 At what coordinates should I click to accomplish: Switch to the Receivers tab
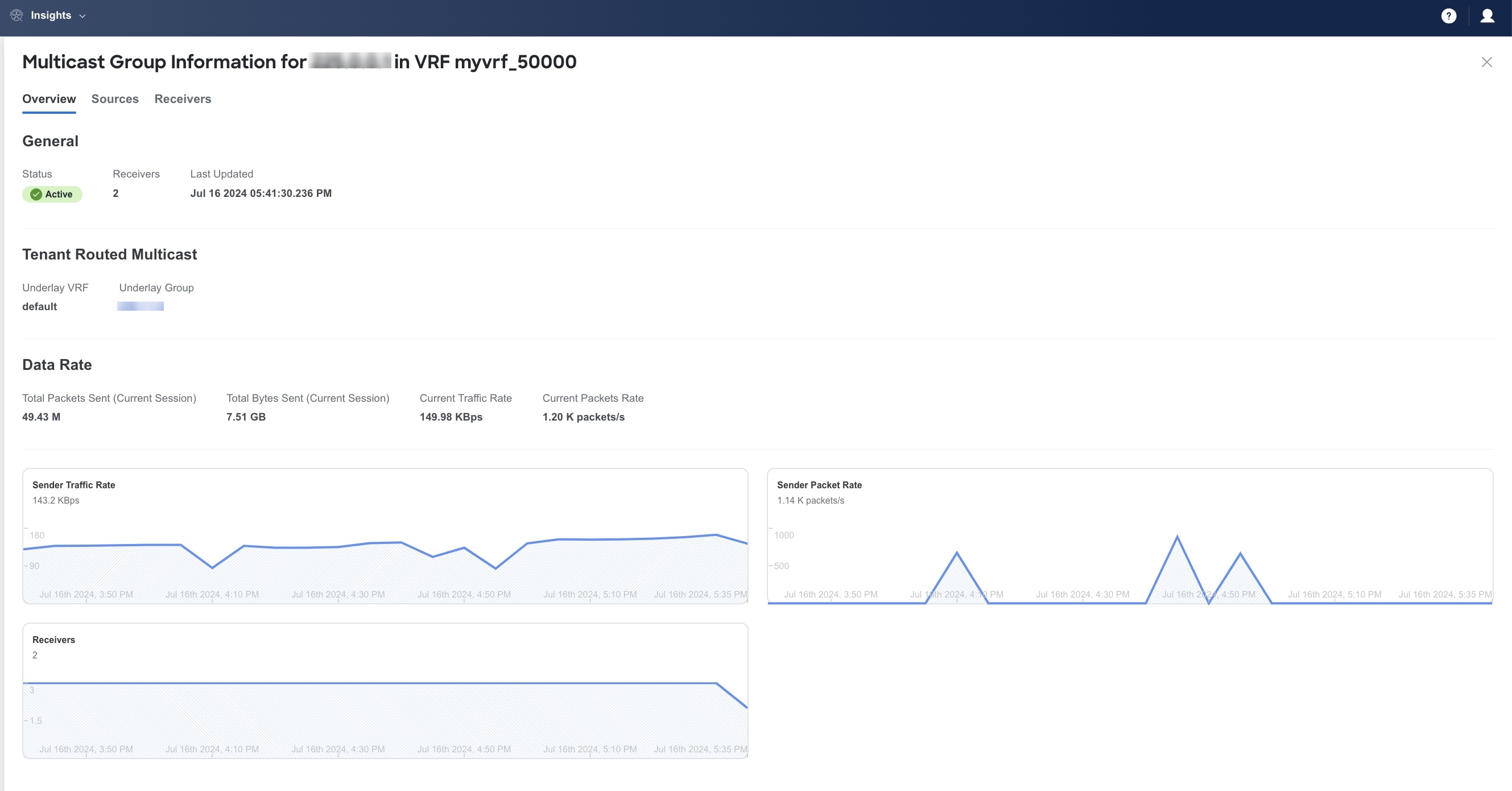point(183,98)
